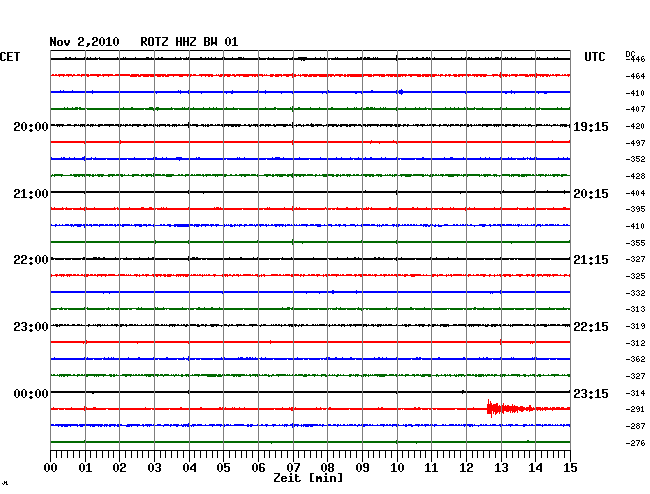
Task: Click the DC offset value "-314"
Action: pos(635,393)
